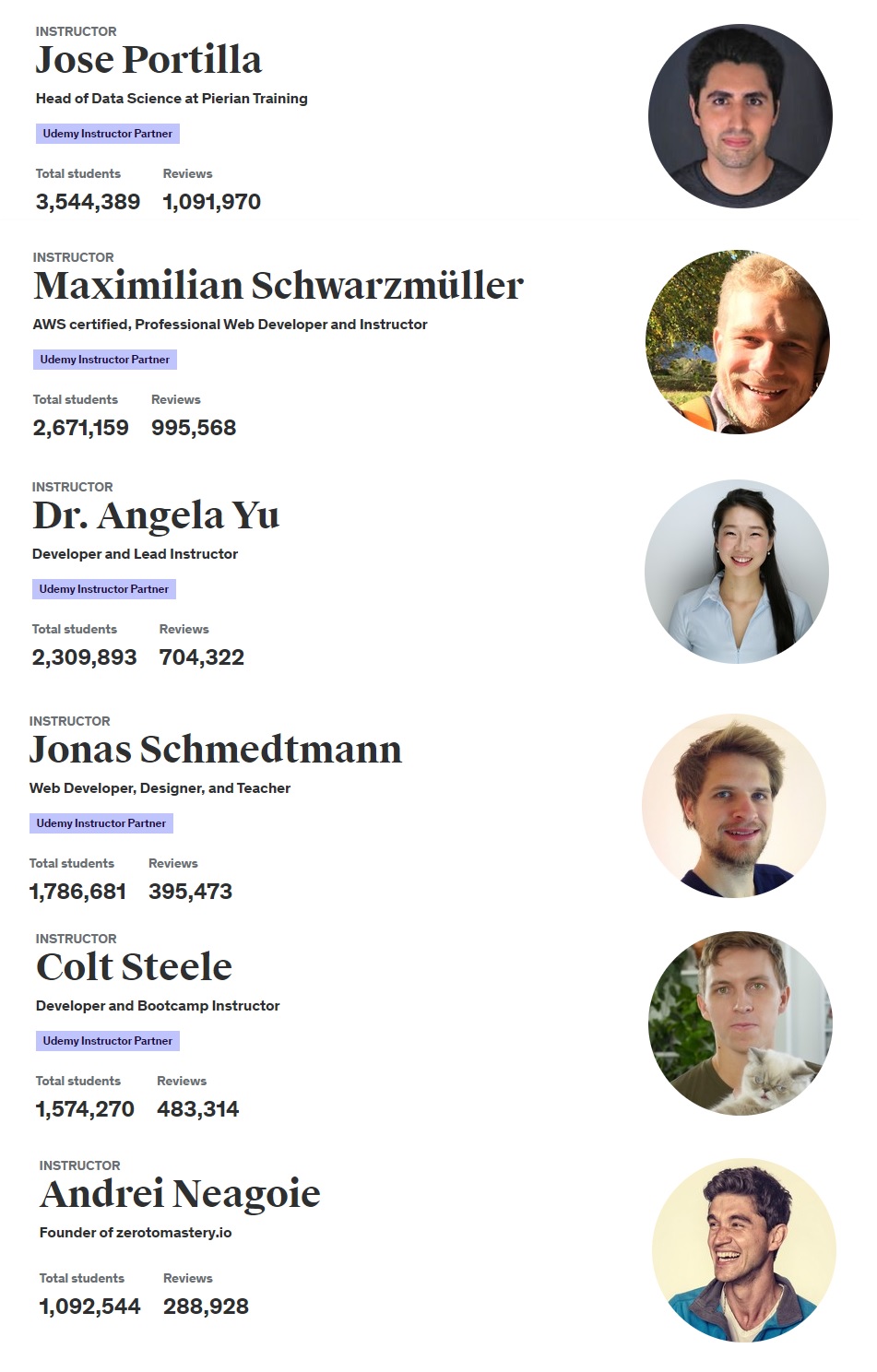Open the profile photo beside Maximilian Schwarzmüller's name
This screenshot has width=877, height=1372.
(x=738, y=342)
